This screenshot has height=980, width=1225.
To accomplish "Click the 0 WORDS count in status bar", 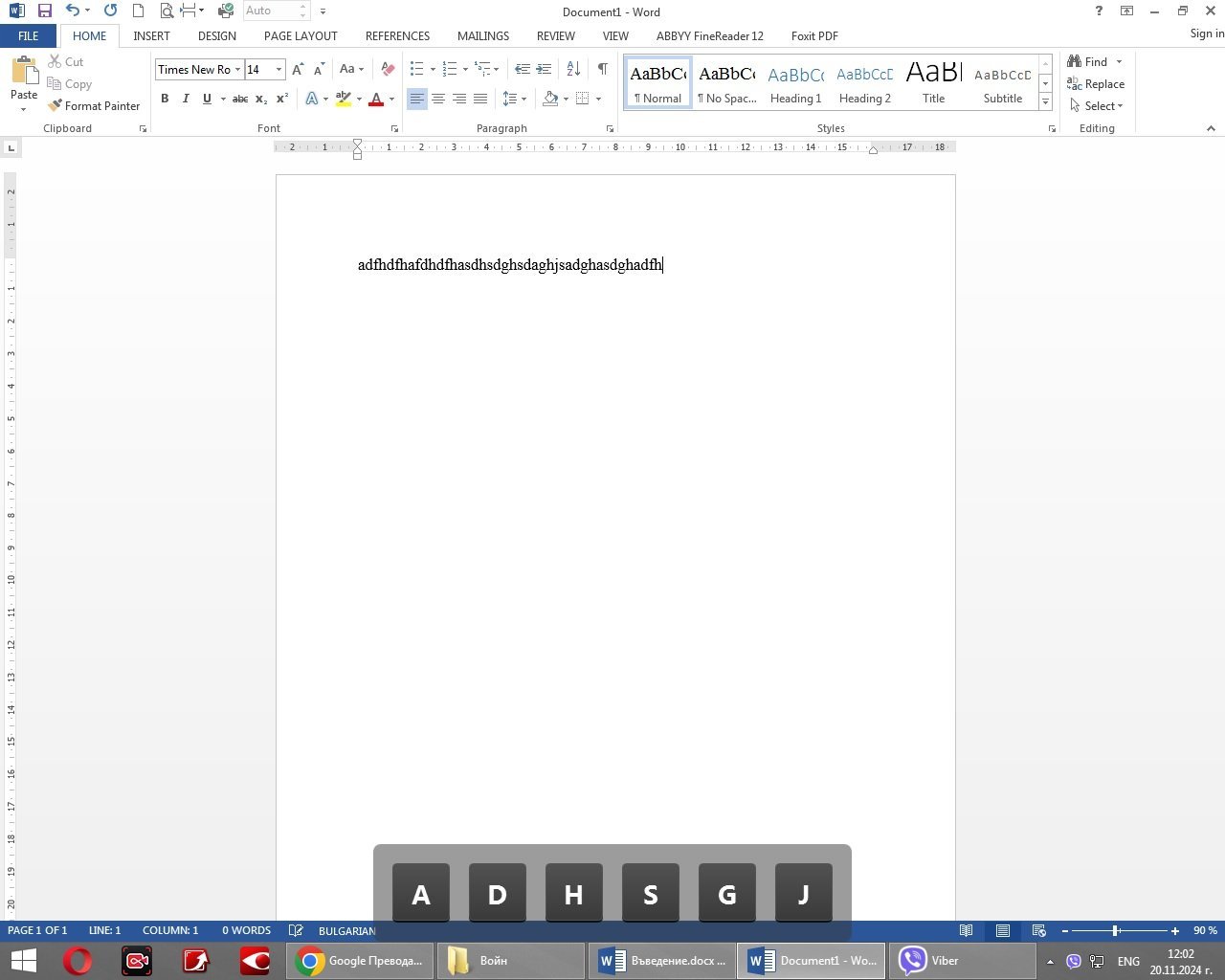I will tap(246, 930).
